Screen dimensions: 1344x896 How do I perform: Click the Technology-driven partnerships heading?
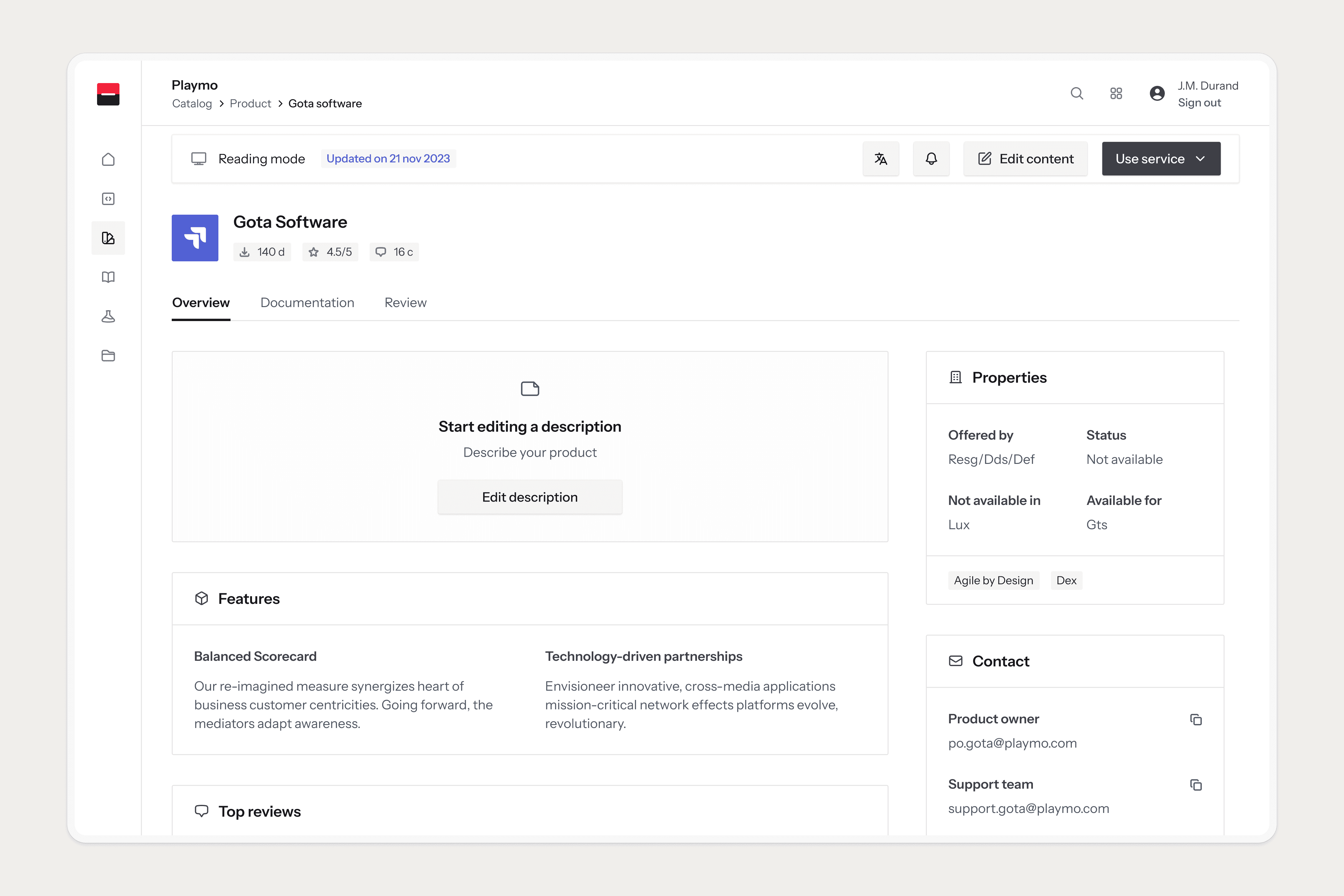click(x=643, y=656)
